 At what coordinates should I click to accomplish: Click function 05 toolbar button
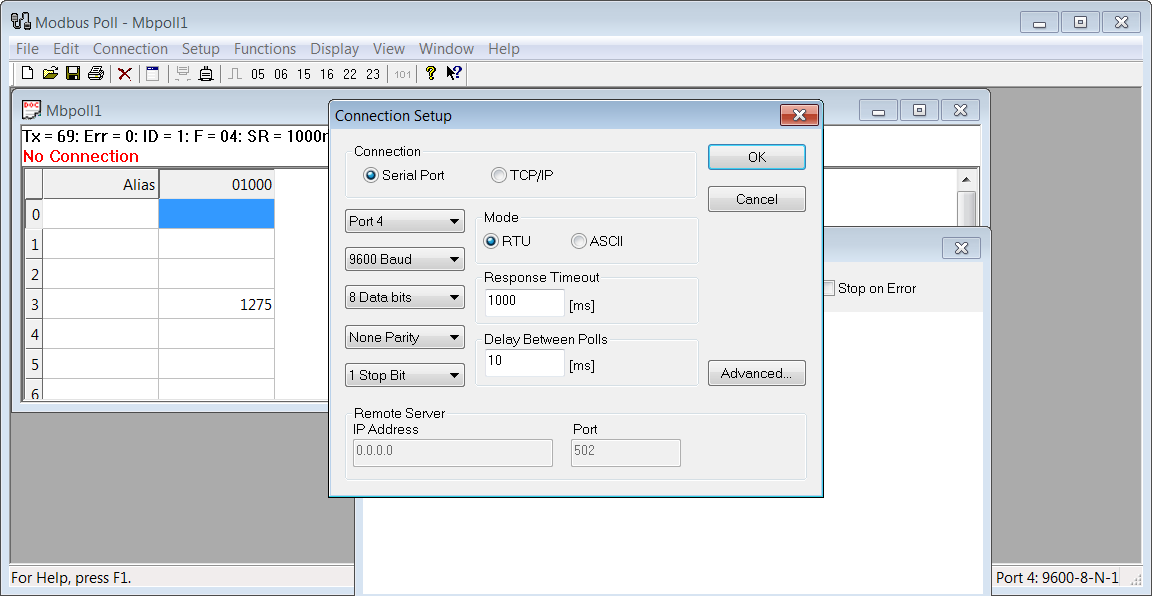coord(257,74)
